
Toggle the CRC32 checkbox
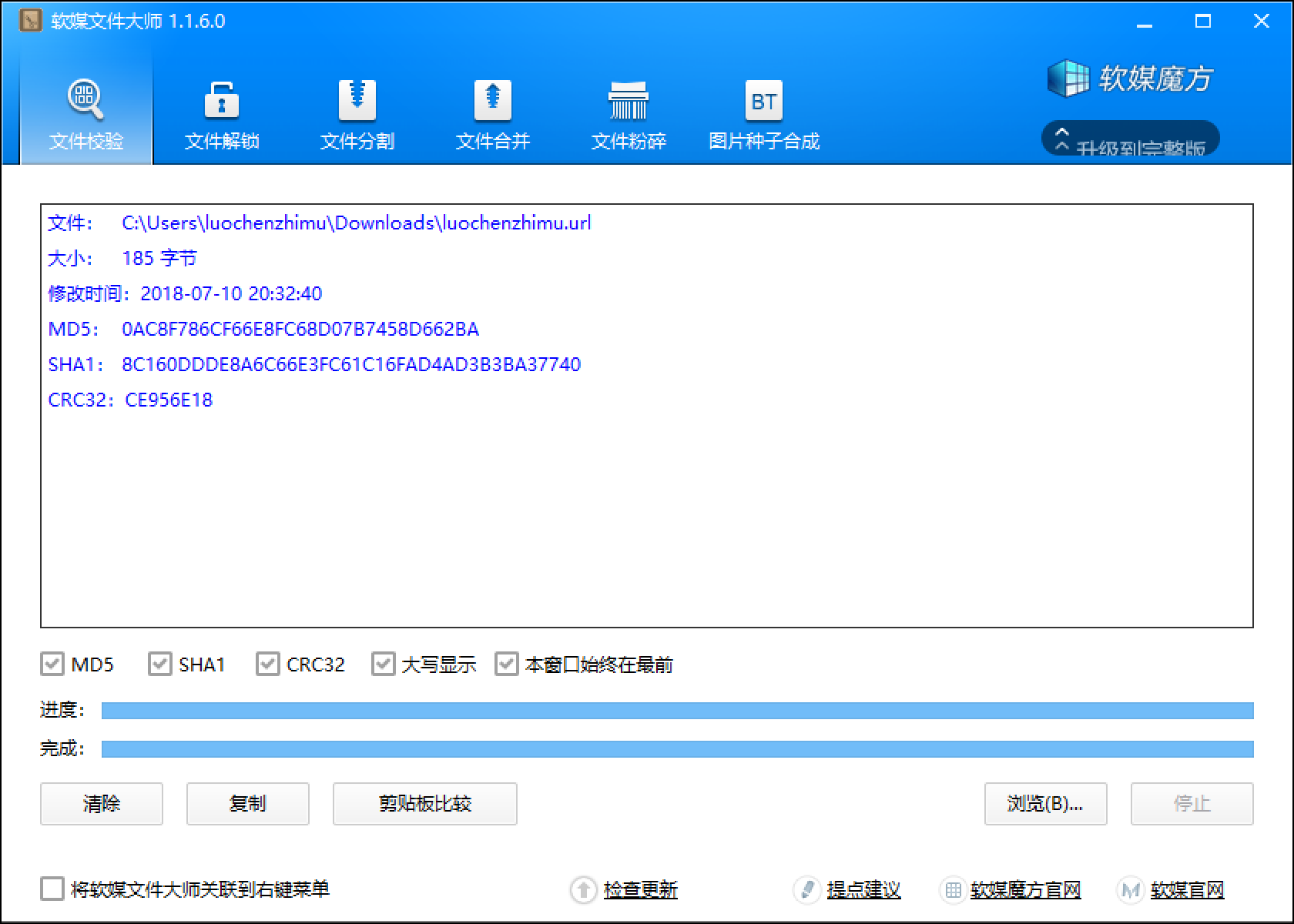[x=267, y=664]
